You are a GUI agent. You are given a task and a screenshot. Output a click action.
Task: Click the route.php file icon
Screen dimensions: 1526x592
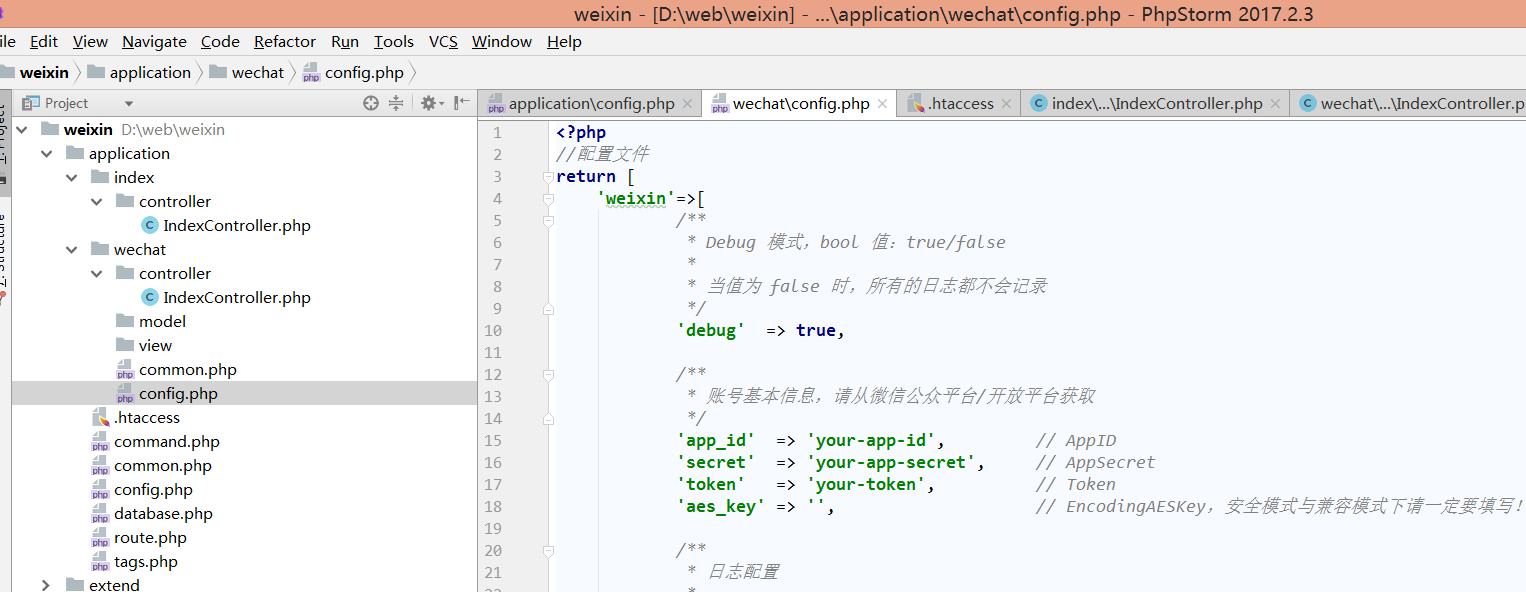pos(100,538)
